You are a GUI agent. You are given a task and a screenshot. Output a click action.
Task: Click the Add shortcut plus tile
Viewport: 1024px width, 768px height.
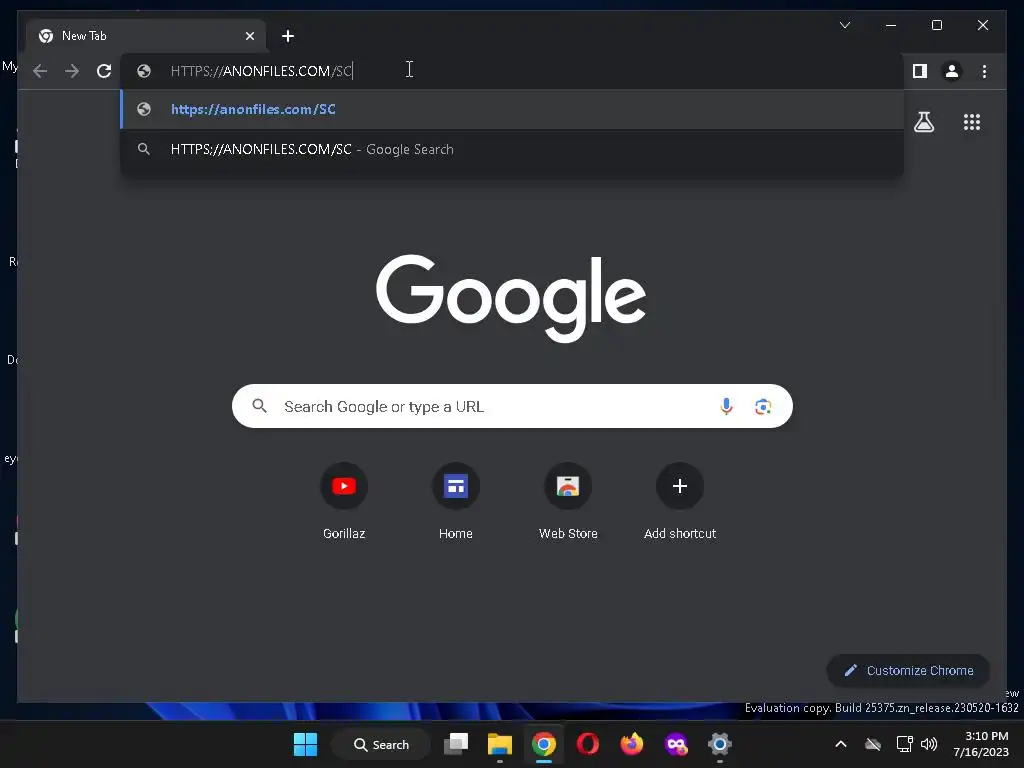click(x=680, y=502)
